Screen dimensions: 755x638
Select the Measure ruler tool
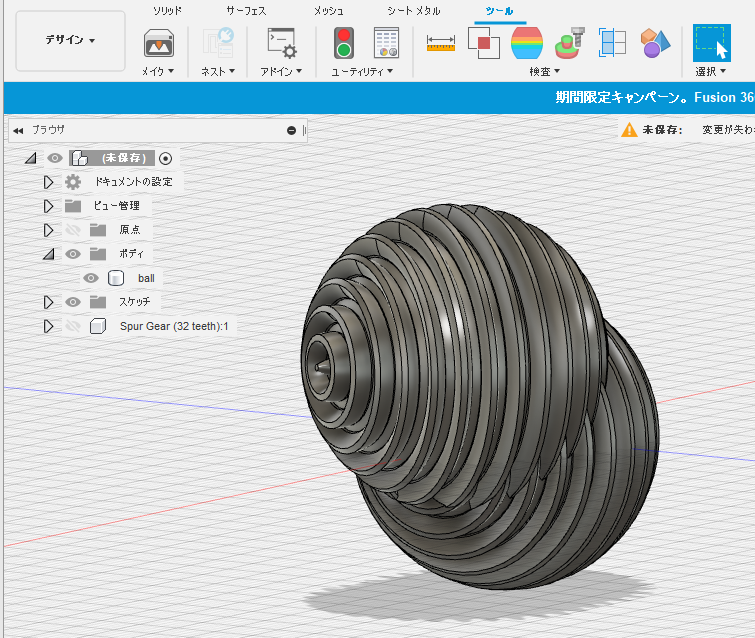click(441, 43)
